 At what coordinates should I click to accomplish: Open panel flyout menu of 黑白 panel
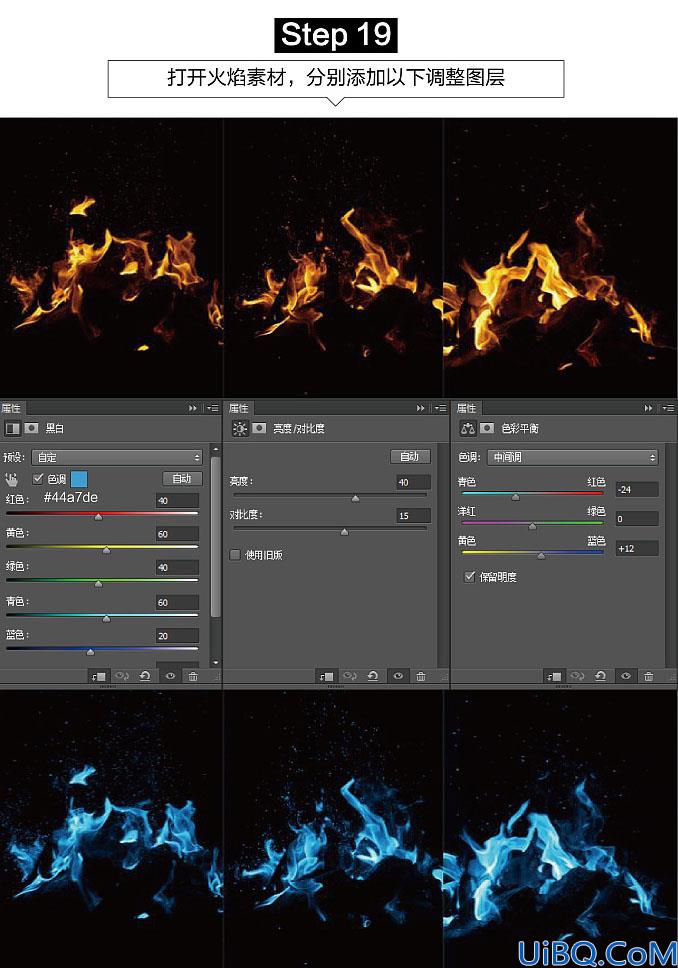click(212, 408)
